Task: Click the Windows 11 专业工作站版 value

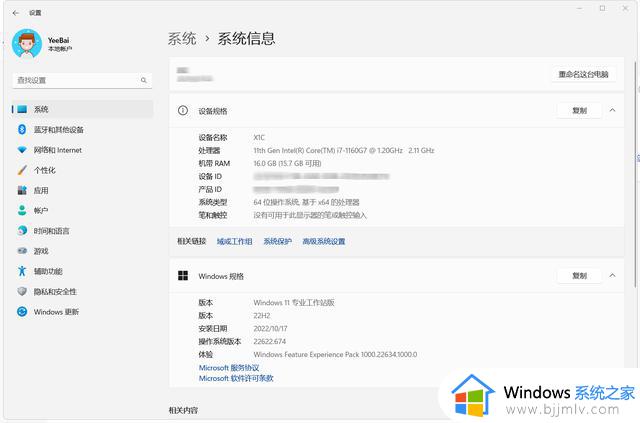Action: pyautogui.click(x=294, y=303)
